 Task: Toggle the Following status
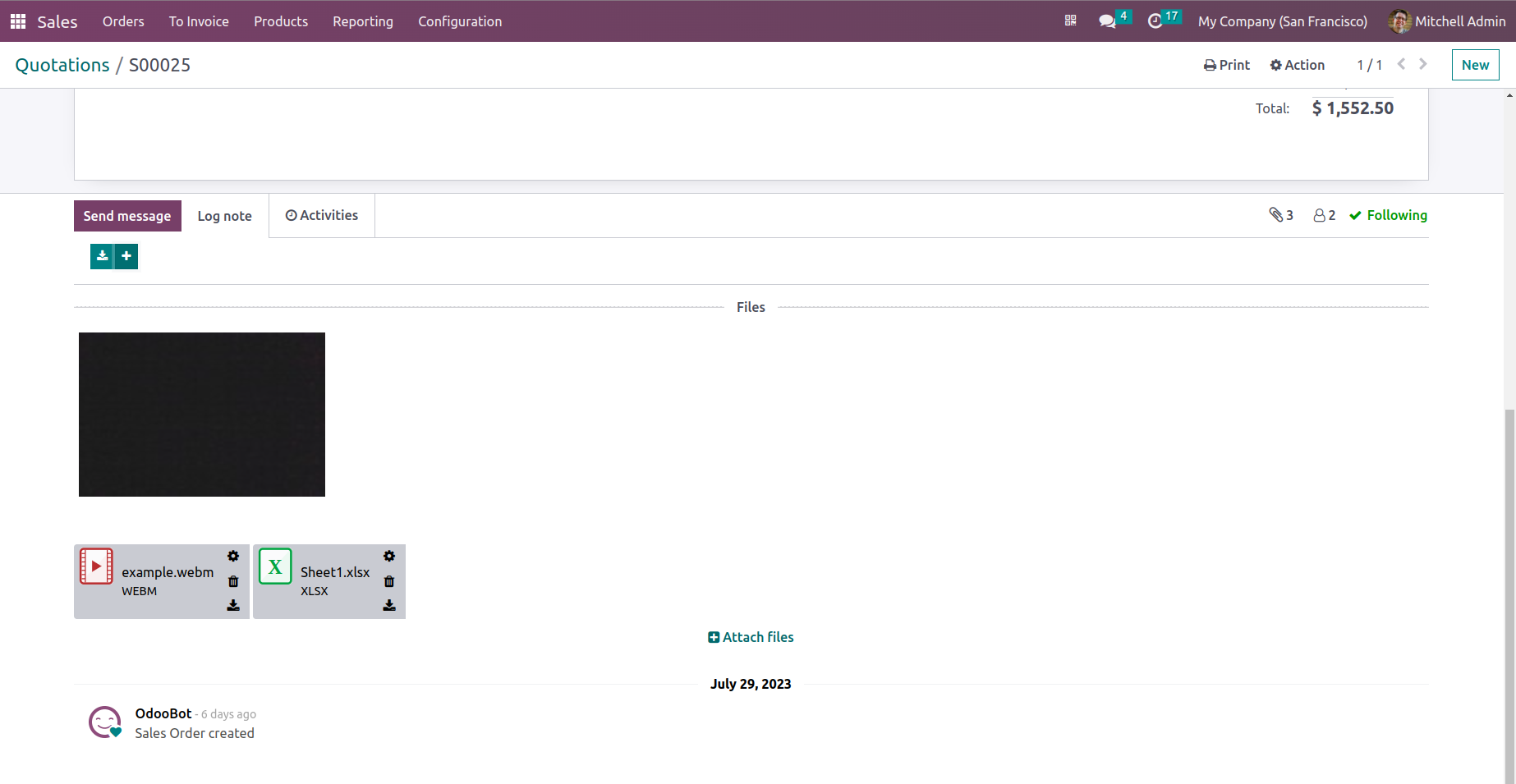click(x=1388, y=215)
